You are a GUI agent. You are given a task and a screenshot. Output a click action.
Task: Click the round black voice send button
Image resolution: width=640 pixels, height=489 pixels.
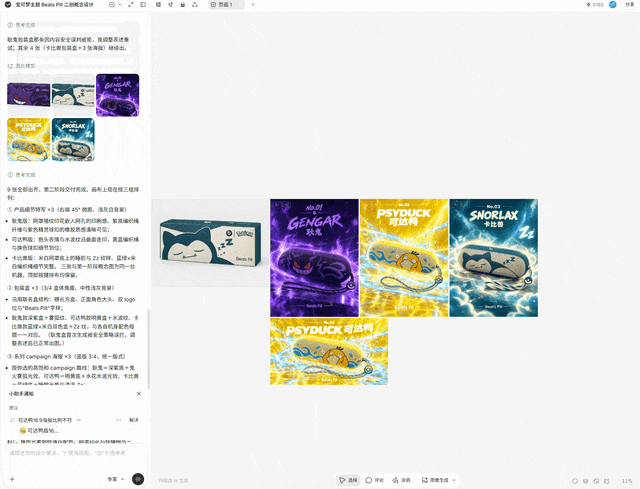[138, 479]
